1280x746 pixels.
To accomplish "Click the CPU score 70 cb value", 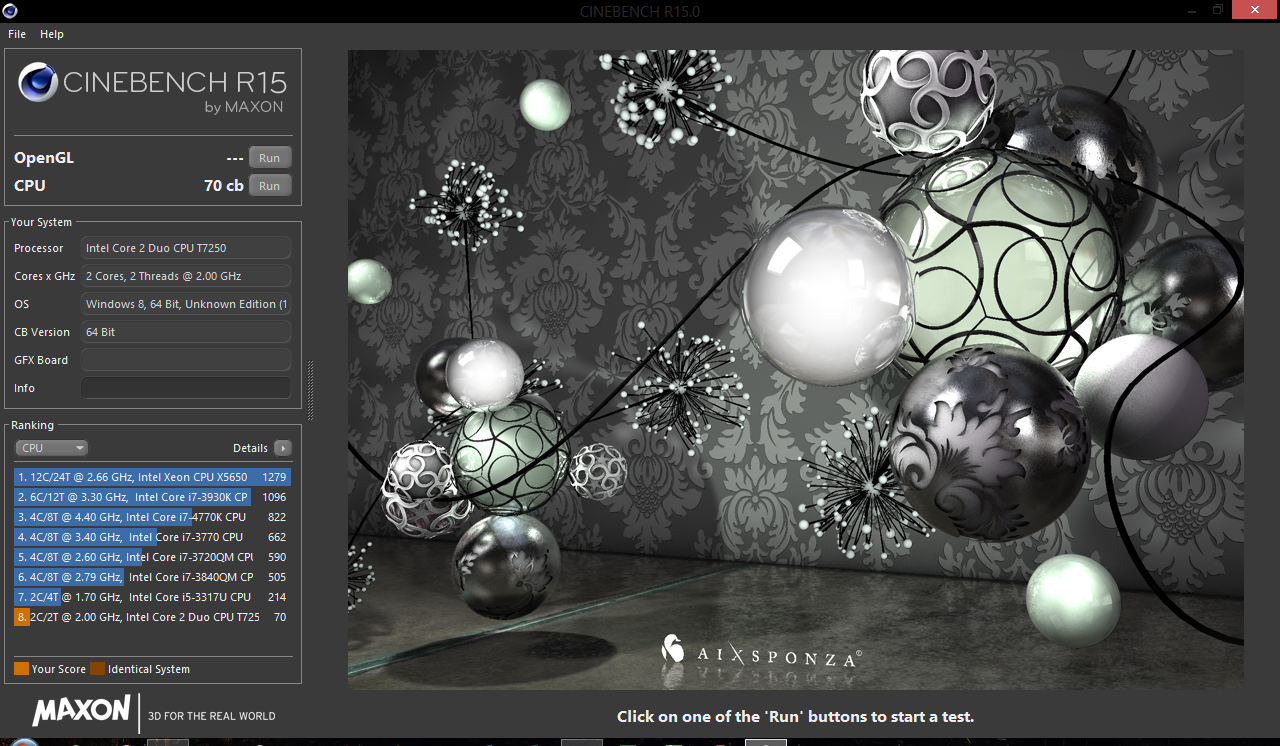I will 223,186.
